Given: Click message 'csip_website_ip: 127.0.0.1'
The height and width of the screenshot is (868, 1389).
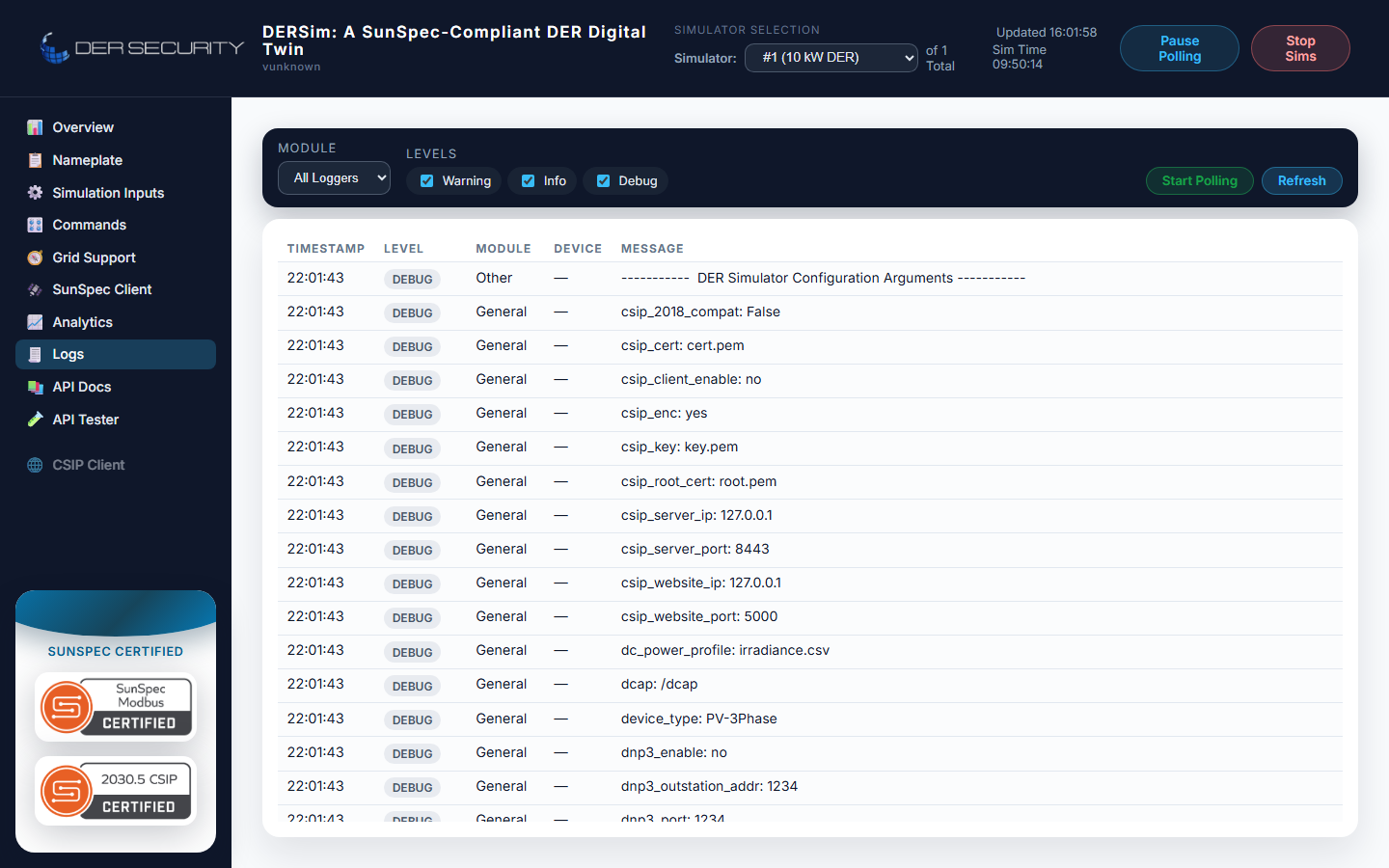Looking at the screenshot, I should (701, 583).
